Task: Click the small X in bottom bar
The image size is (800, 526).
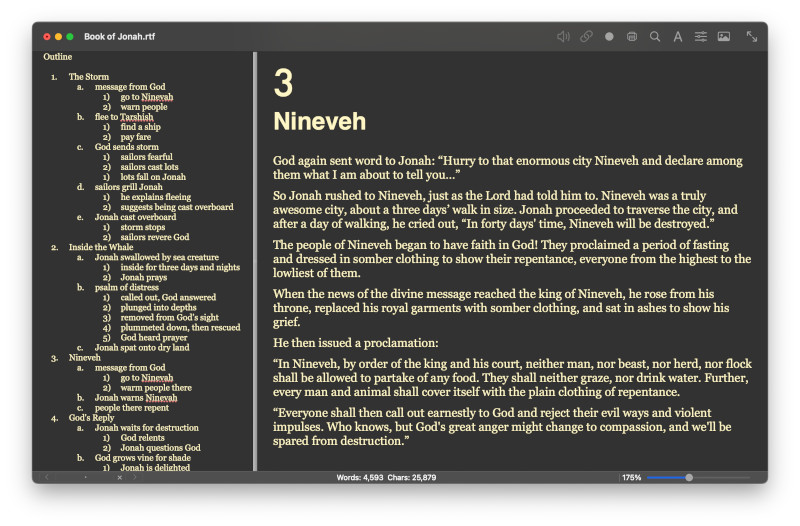Action: click(x=119, y=478)
